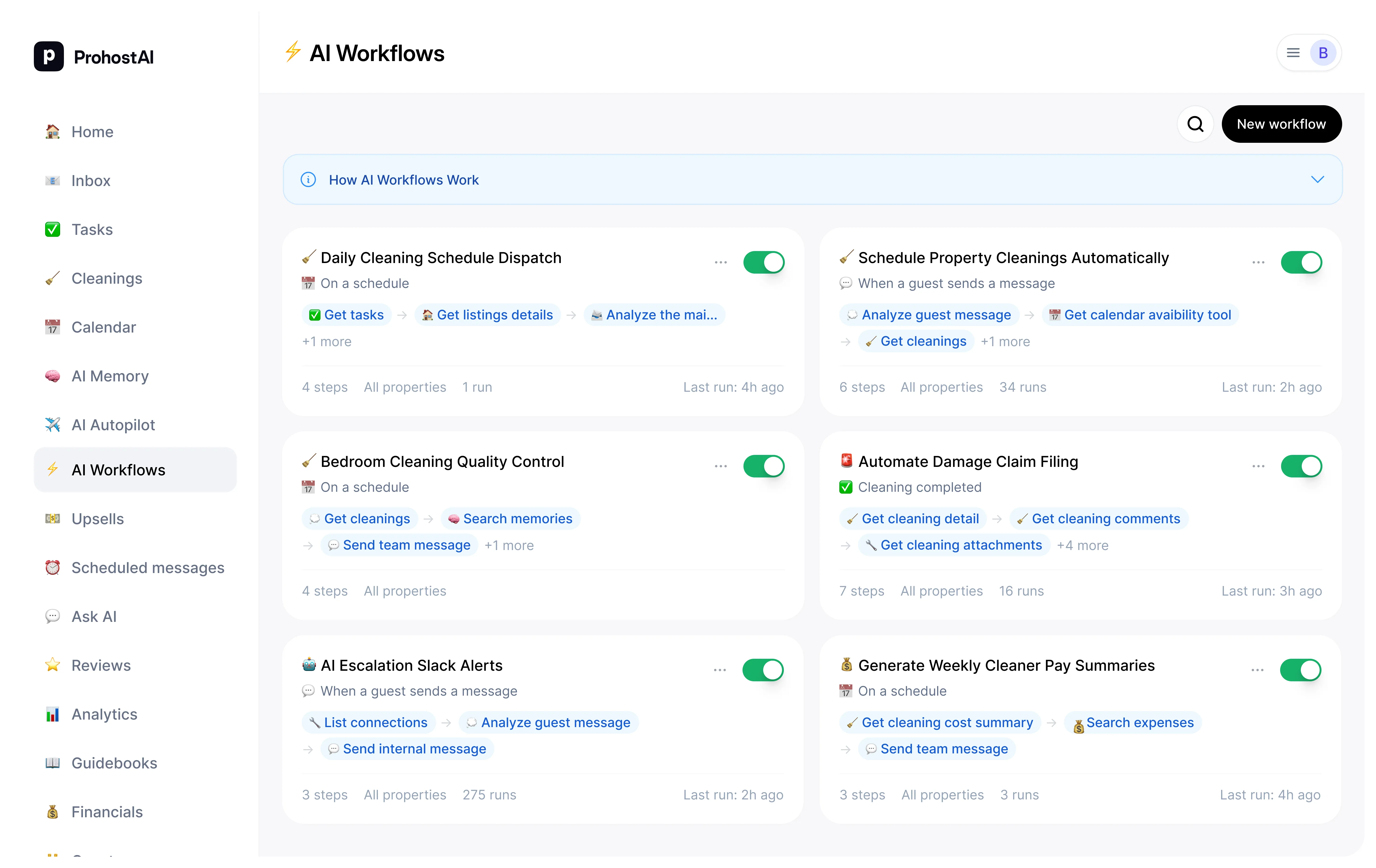Select the Inbox icon in sidebar
Viewport: 1376px width, 868px height.
pos(53,180)
